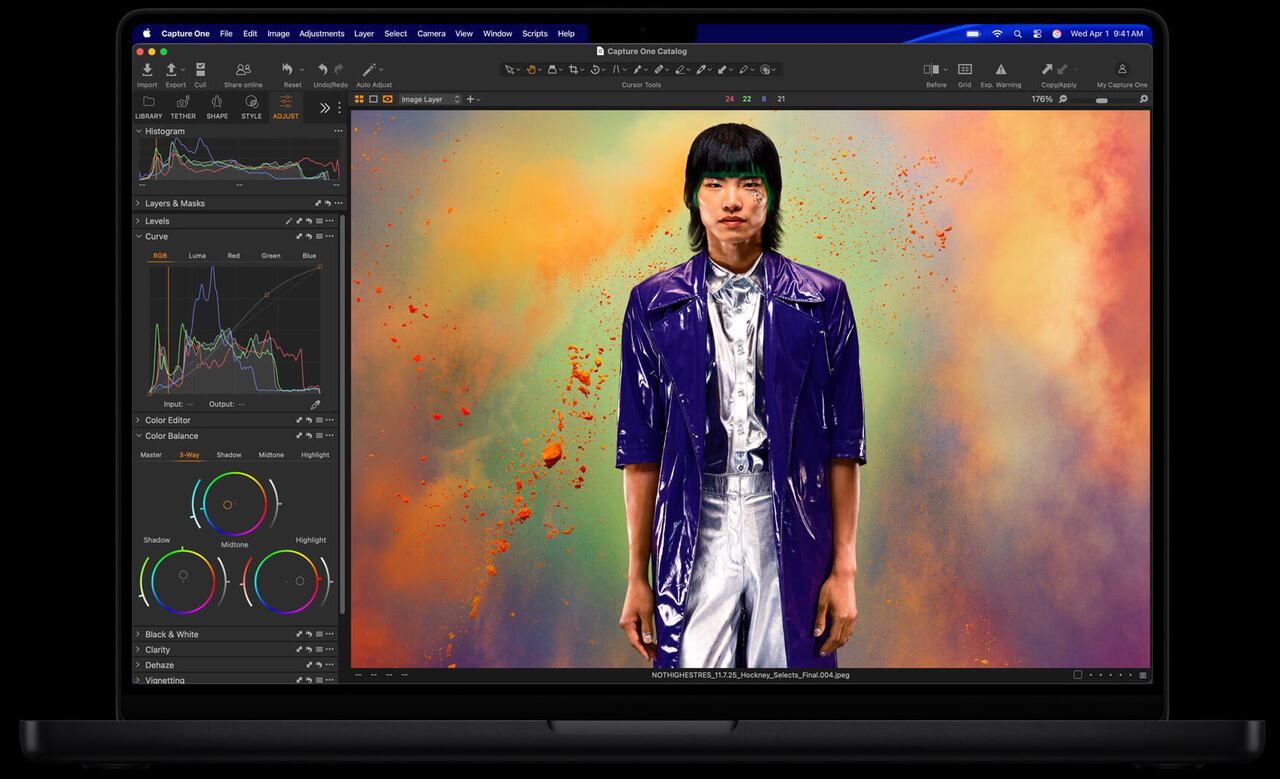1280x779 pixels.
Task: Select the Crop tool
Action: (x=572, y=69)
